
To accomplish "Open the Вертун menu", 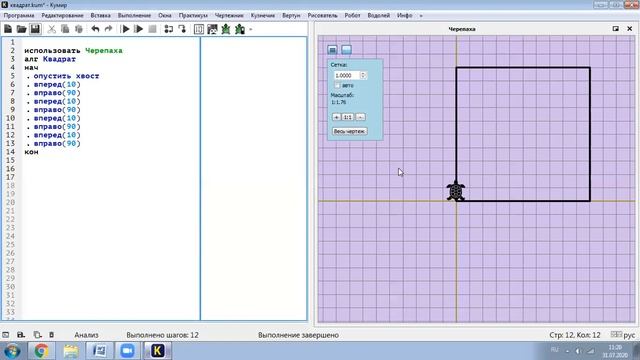I will (291, 16).
